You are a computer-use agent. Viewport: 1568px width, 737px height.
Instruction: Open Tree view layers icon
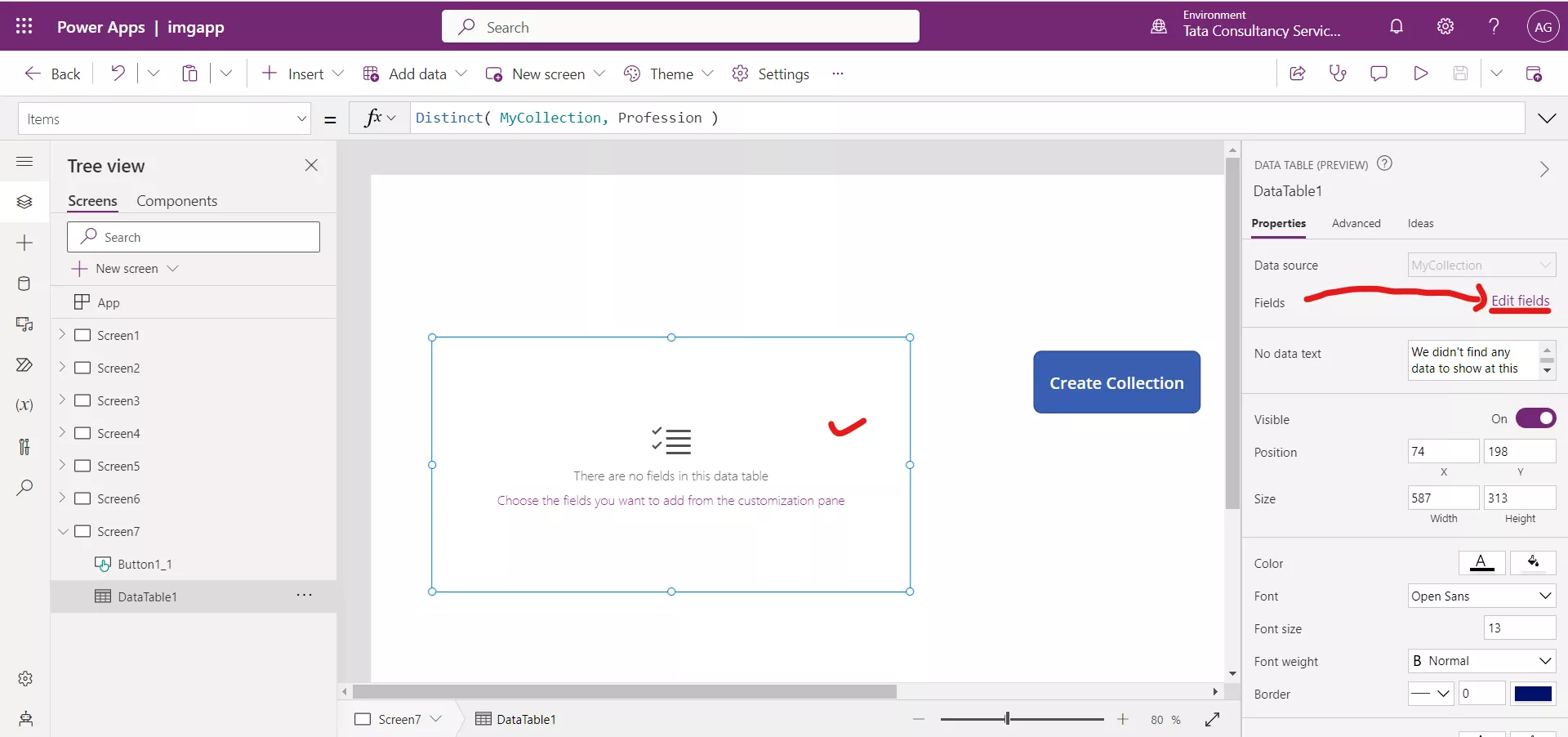pos(24,202)
